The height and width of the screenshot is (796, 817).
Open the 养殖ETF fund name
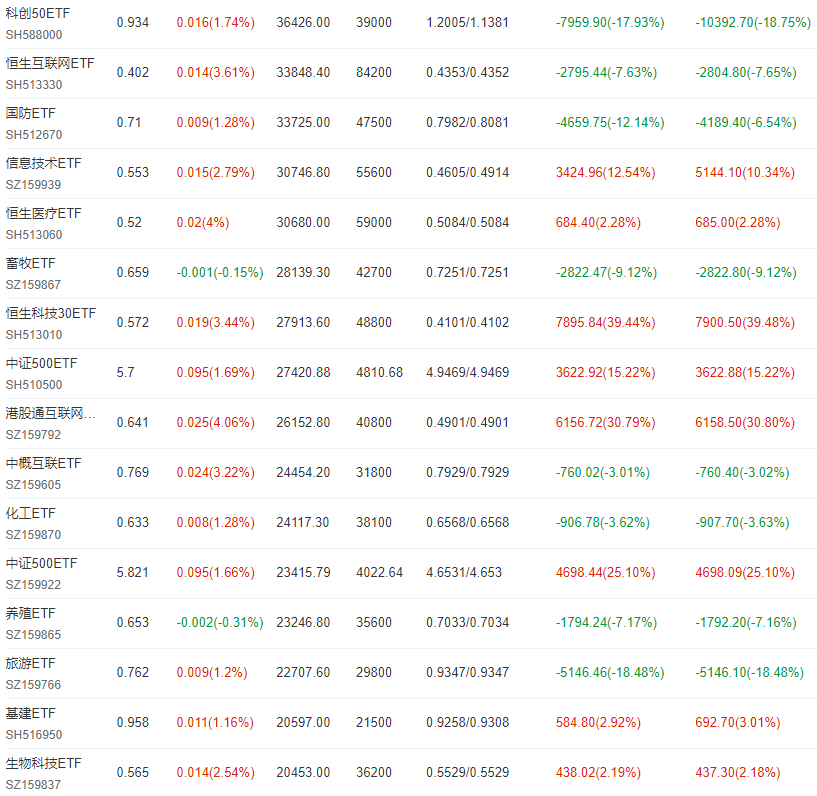[30, 613]
